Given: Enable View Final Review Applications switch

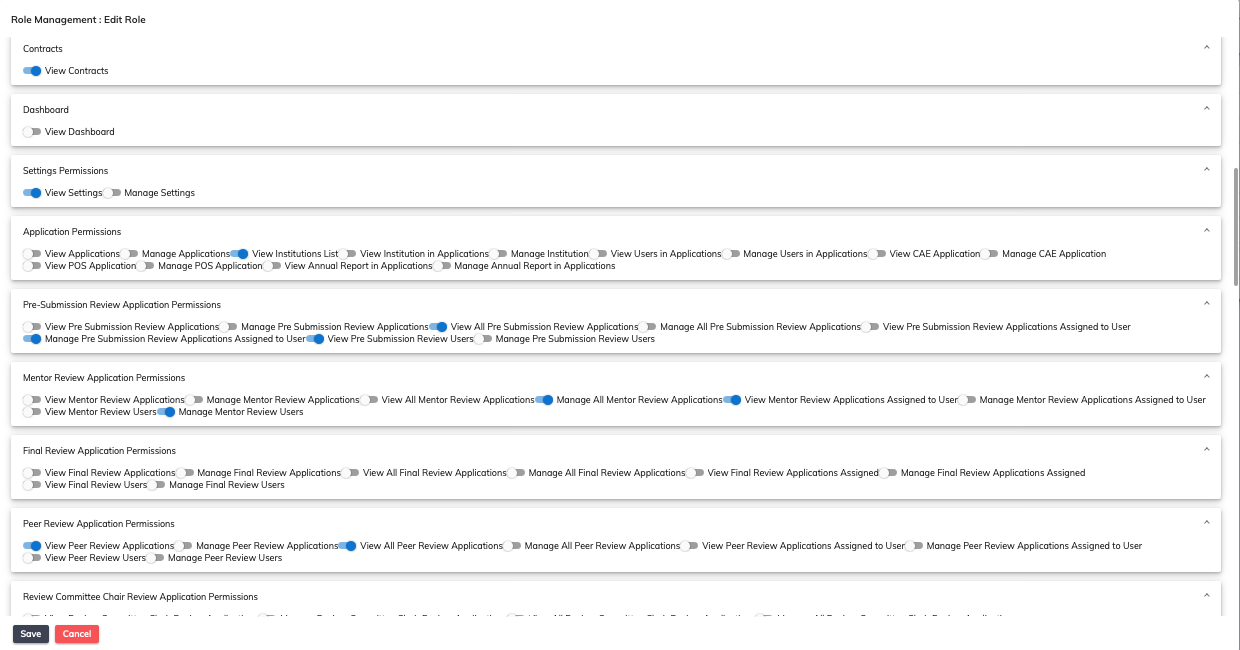Looking at the screenshot, I should [x=32, y=473].
